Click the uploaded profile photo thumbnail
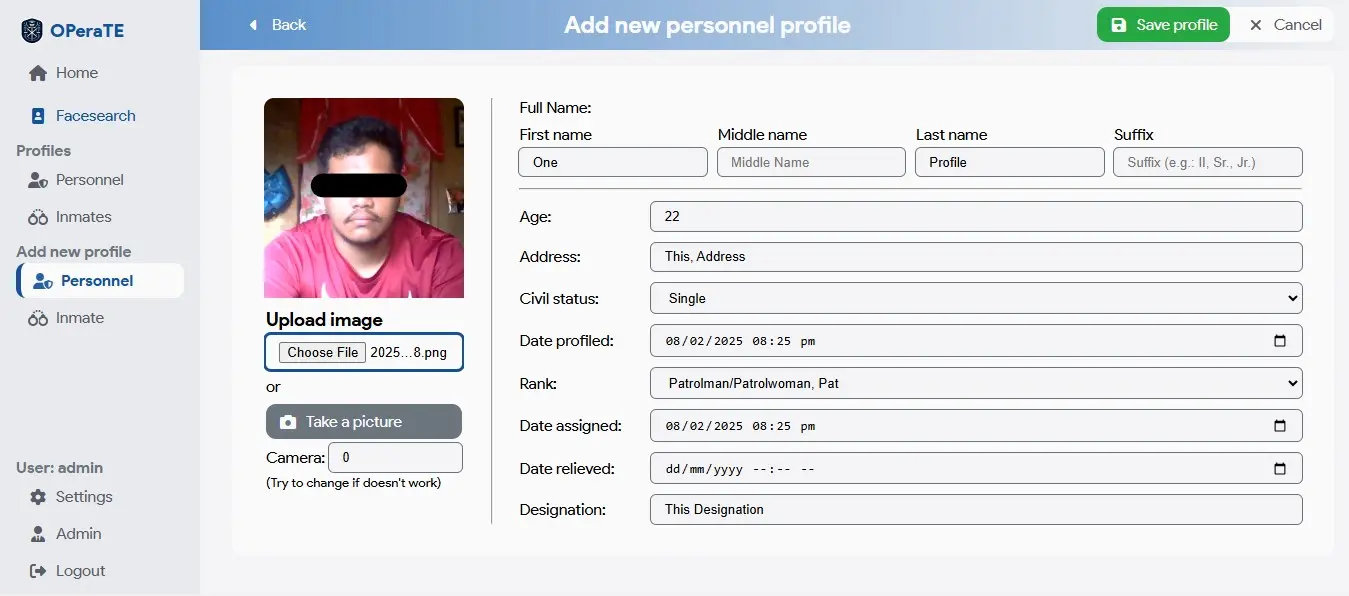The image size is (1349, 596). tap(364, 198)
